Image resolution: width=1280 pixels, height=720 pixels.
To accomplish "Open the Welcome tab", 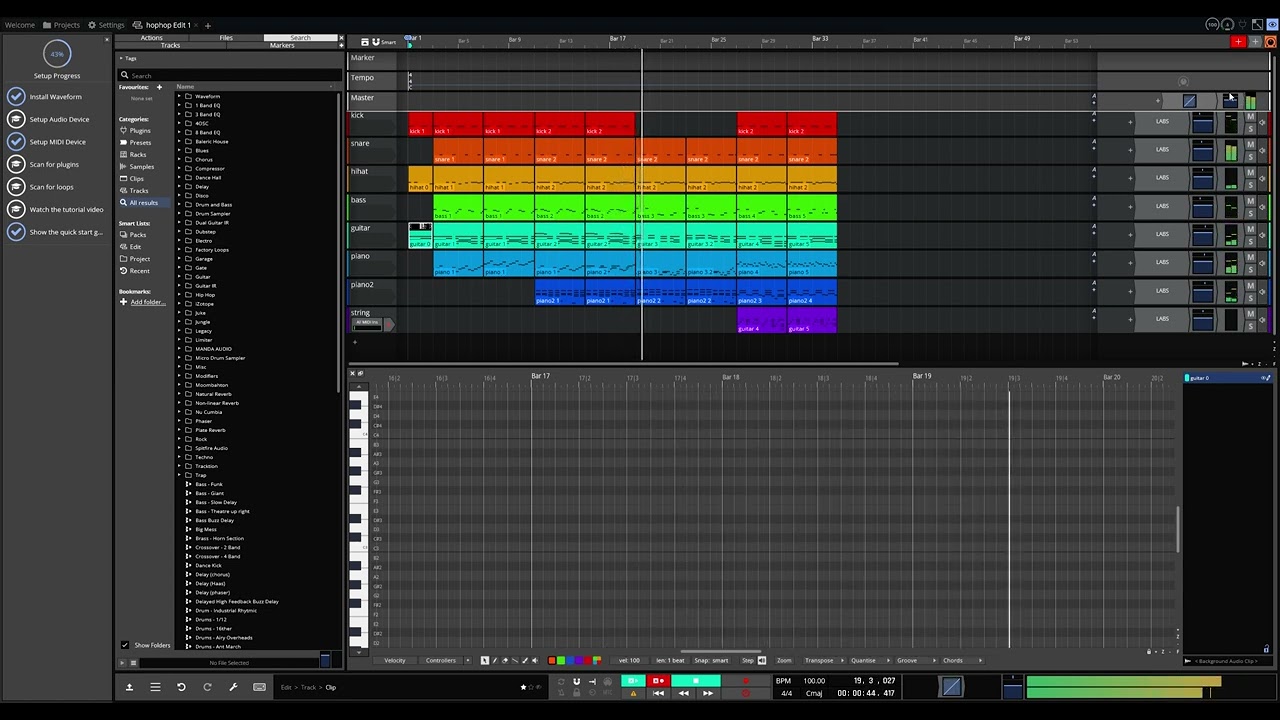I will click(19, 25).
